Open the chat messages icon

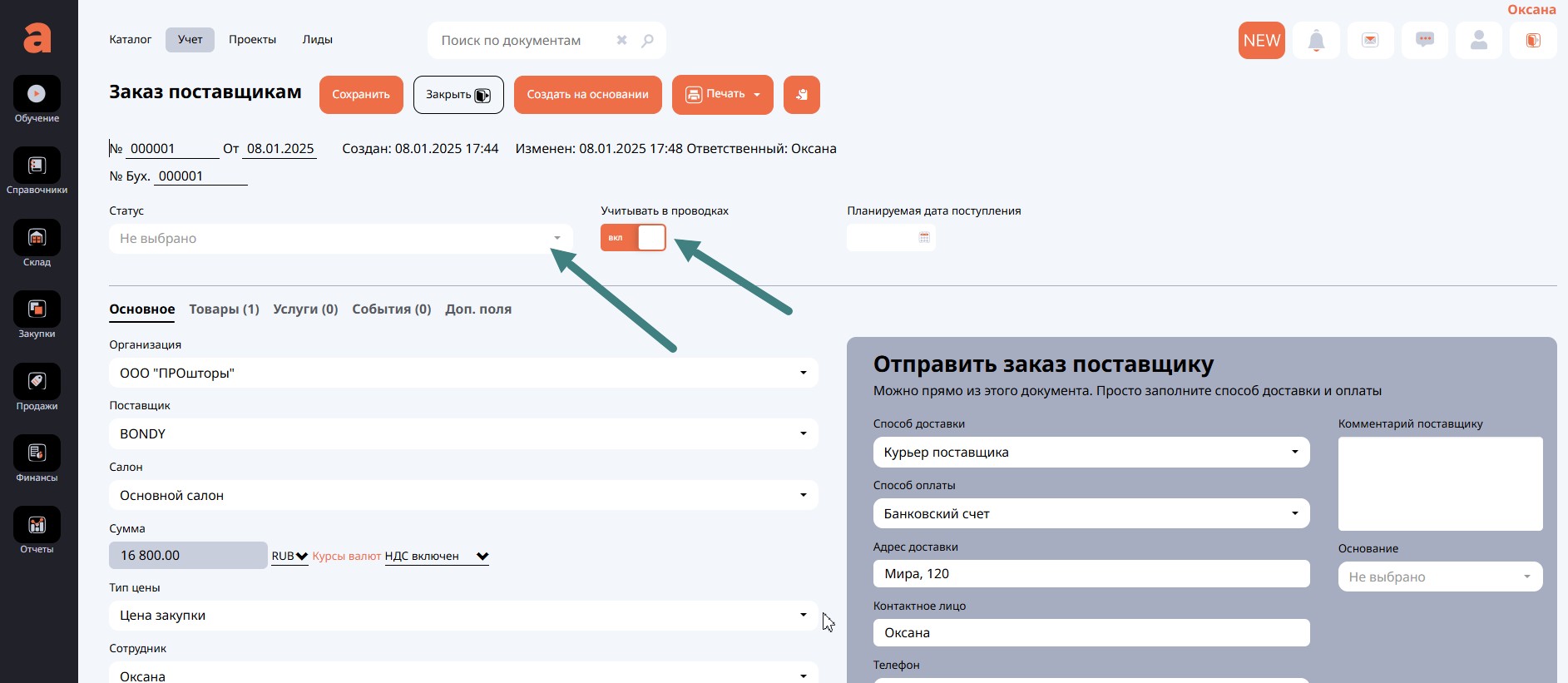pos(1424,41)
